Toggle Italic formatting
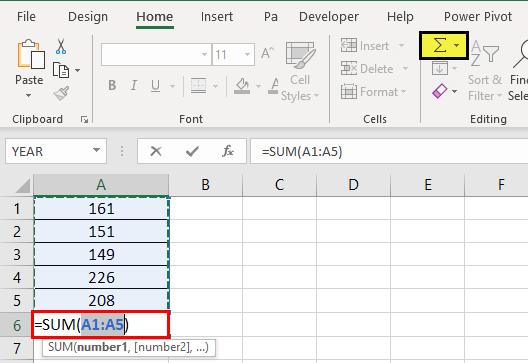The image size is (528, 363). [x=134, y=86]
